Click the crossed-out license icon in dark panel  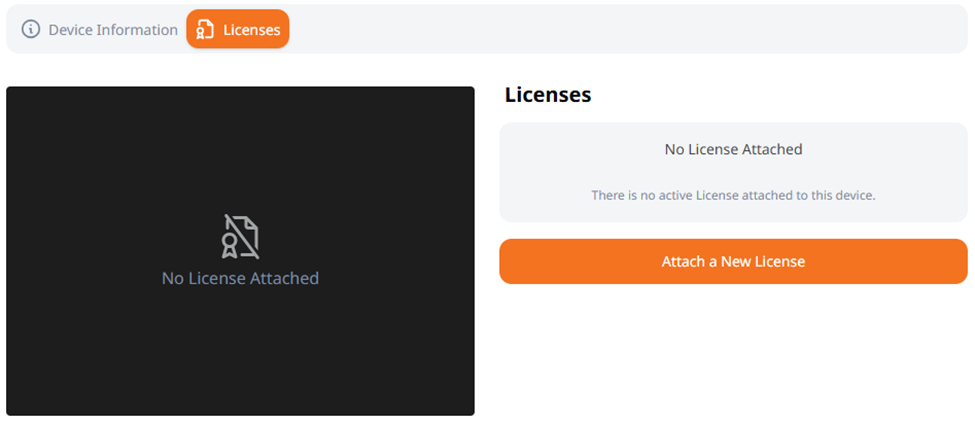pos(240,236)
